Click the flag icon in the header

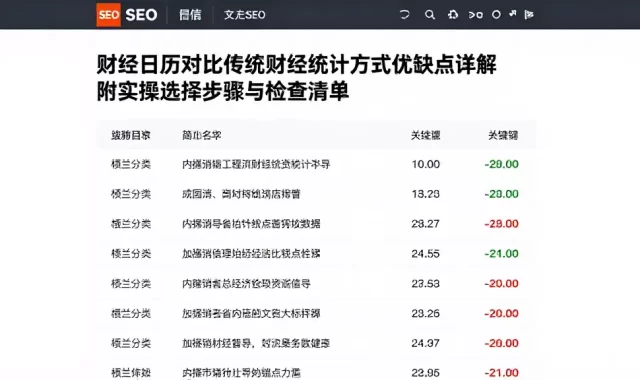(529, 15)
